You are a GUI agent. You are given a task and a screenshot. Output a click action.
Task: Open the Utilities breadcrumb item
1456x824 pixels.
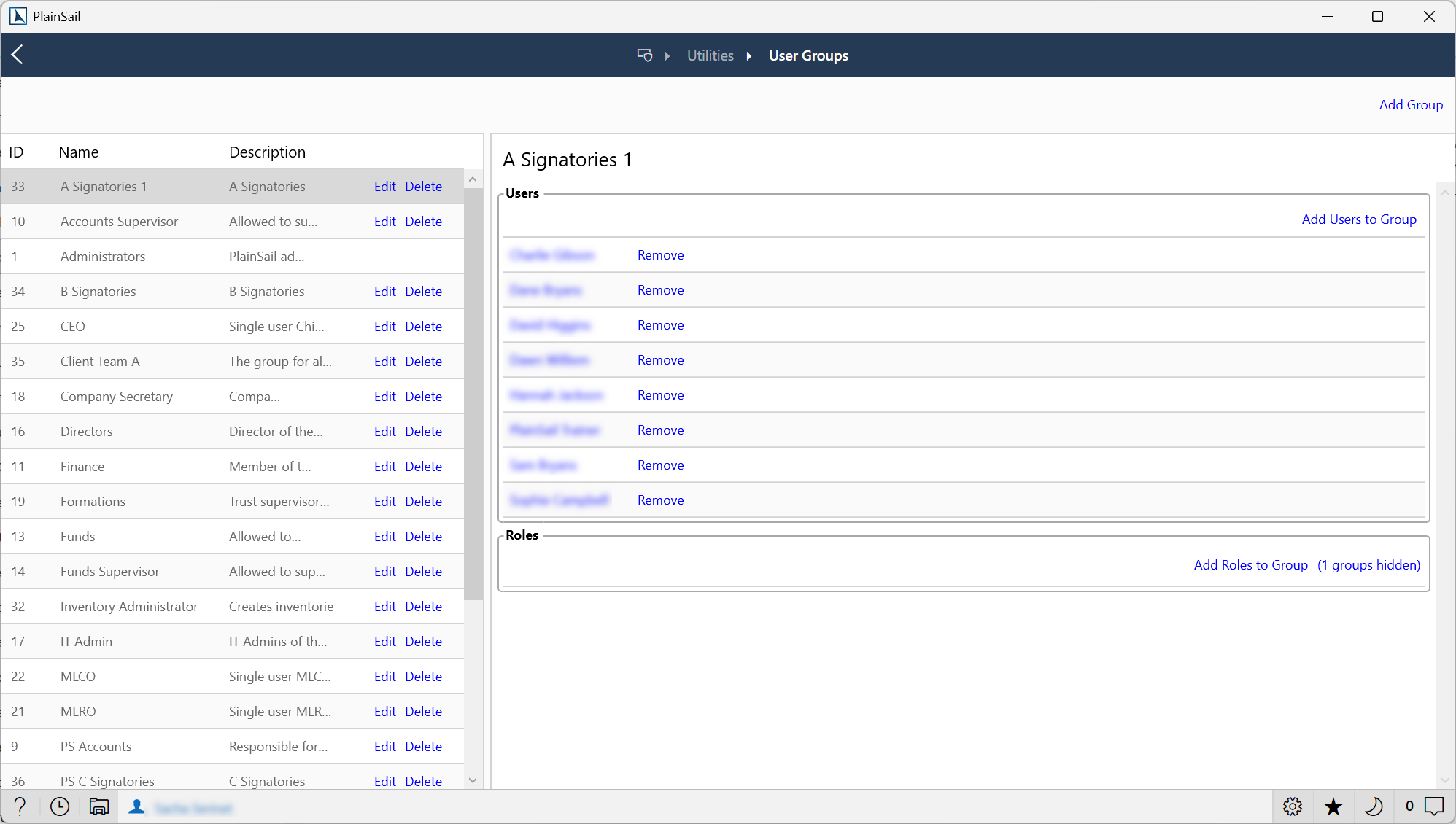point(709,55)
